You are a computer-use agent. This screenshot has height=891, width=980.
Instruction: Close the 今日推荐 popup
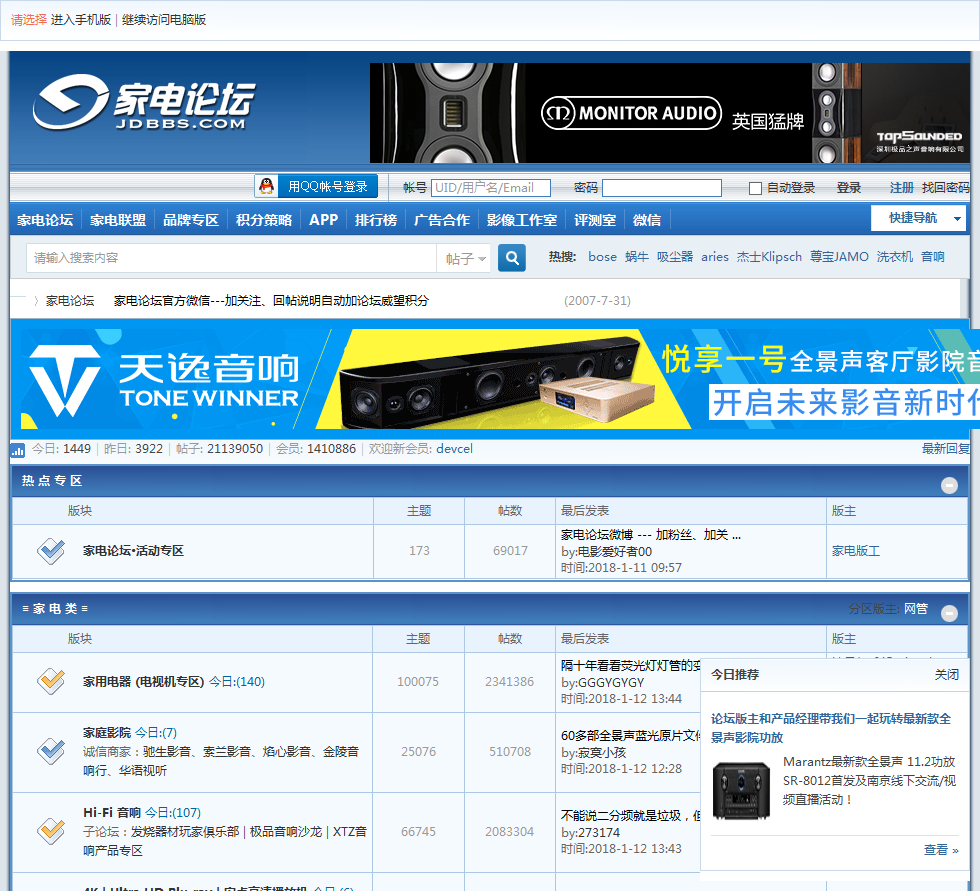(946, 675)
